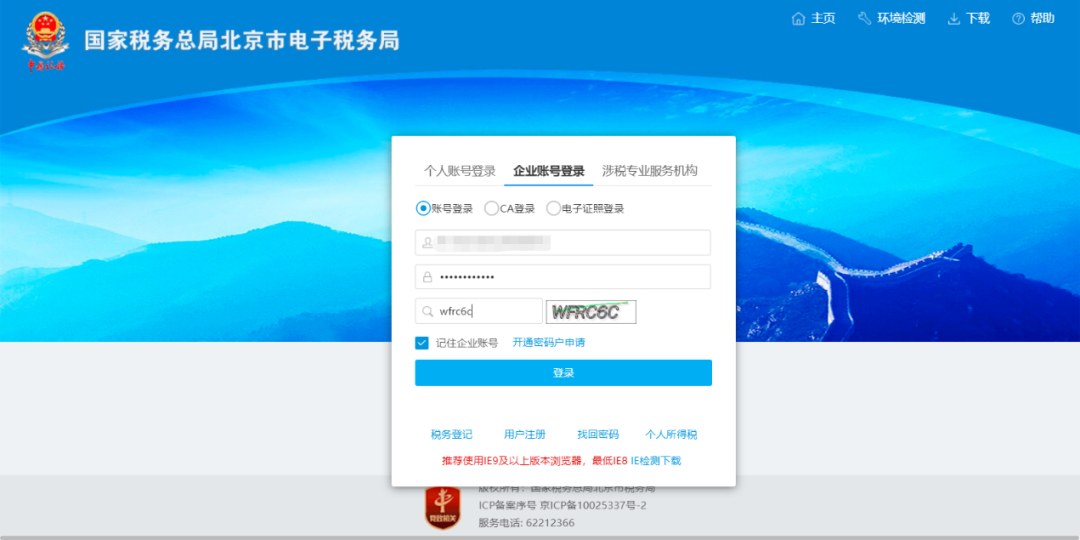Image resolution: width=1080 pixels, height=540 pixels.
Task: Click the wrench icon for 环境检测
Action: [x=864, y=19]
